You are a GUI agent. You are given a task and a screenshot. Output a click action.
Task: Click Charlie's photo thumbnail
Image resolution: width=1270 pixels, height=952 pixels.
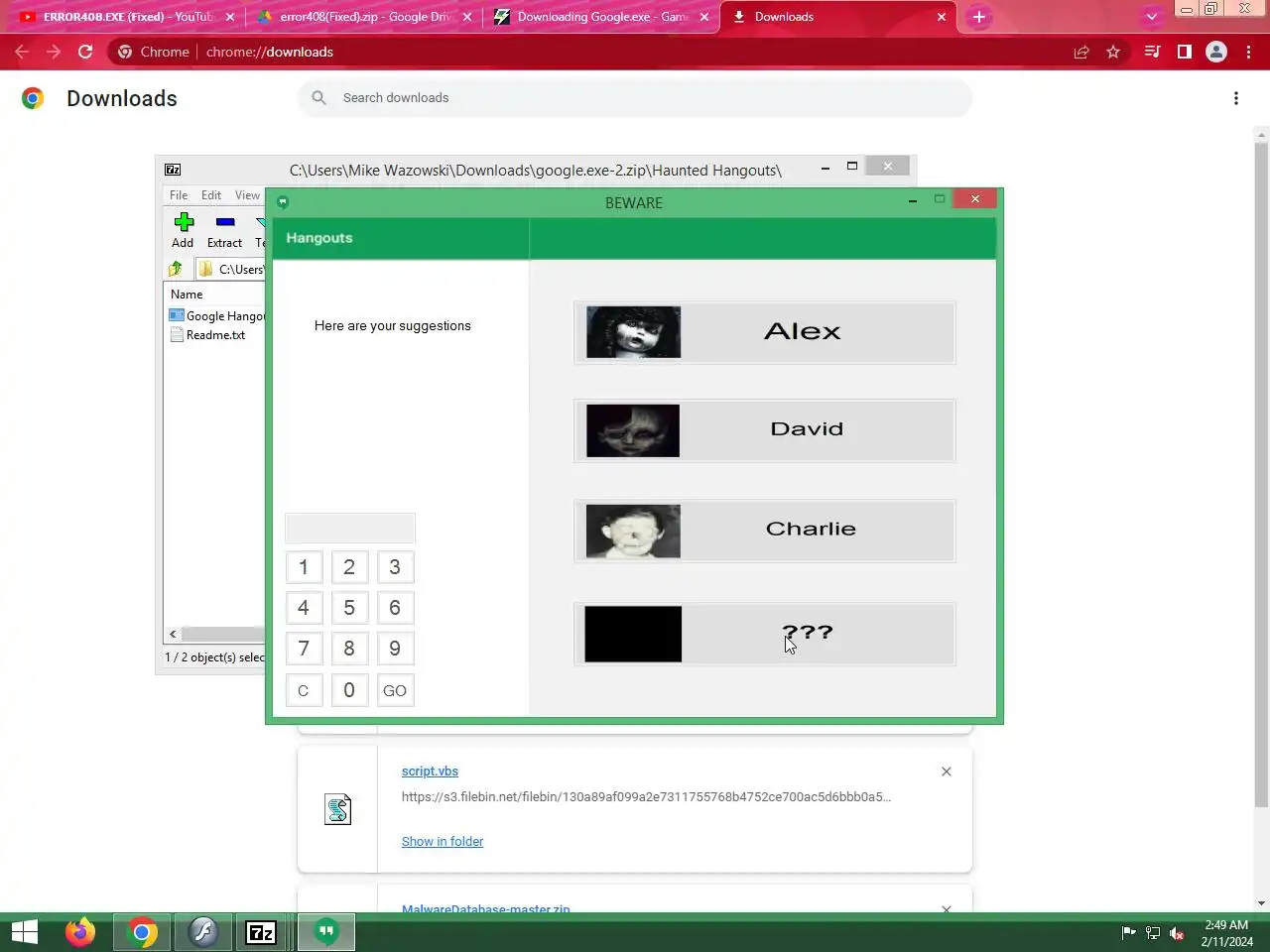(x=633, y=531)
